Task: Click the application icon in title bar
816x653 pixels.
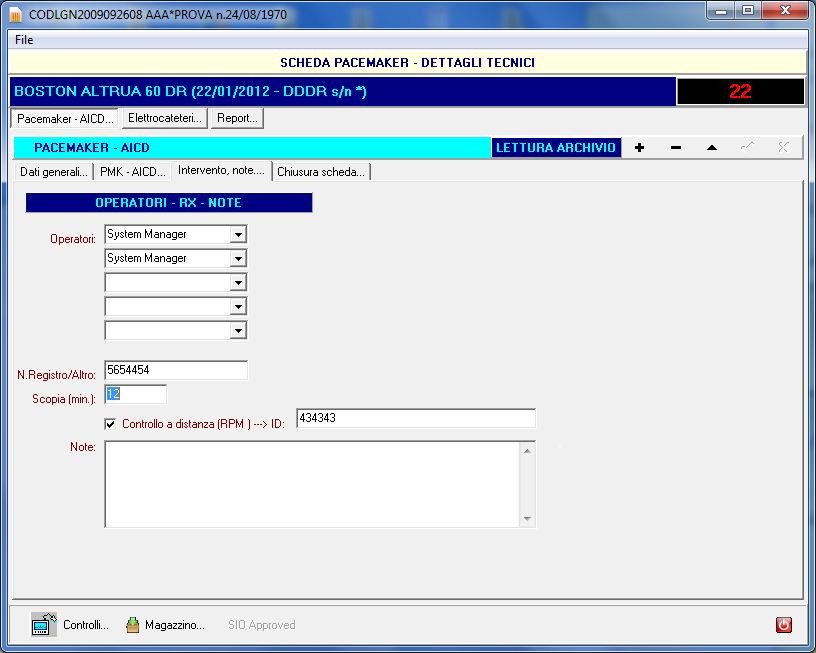Action: pyautogui.click(x=16, y=15)
